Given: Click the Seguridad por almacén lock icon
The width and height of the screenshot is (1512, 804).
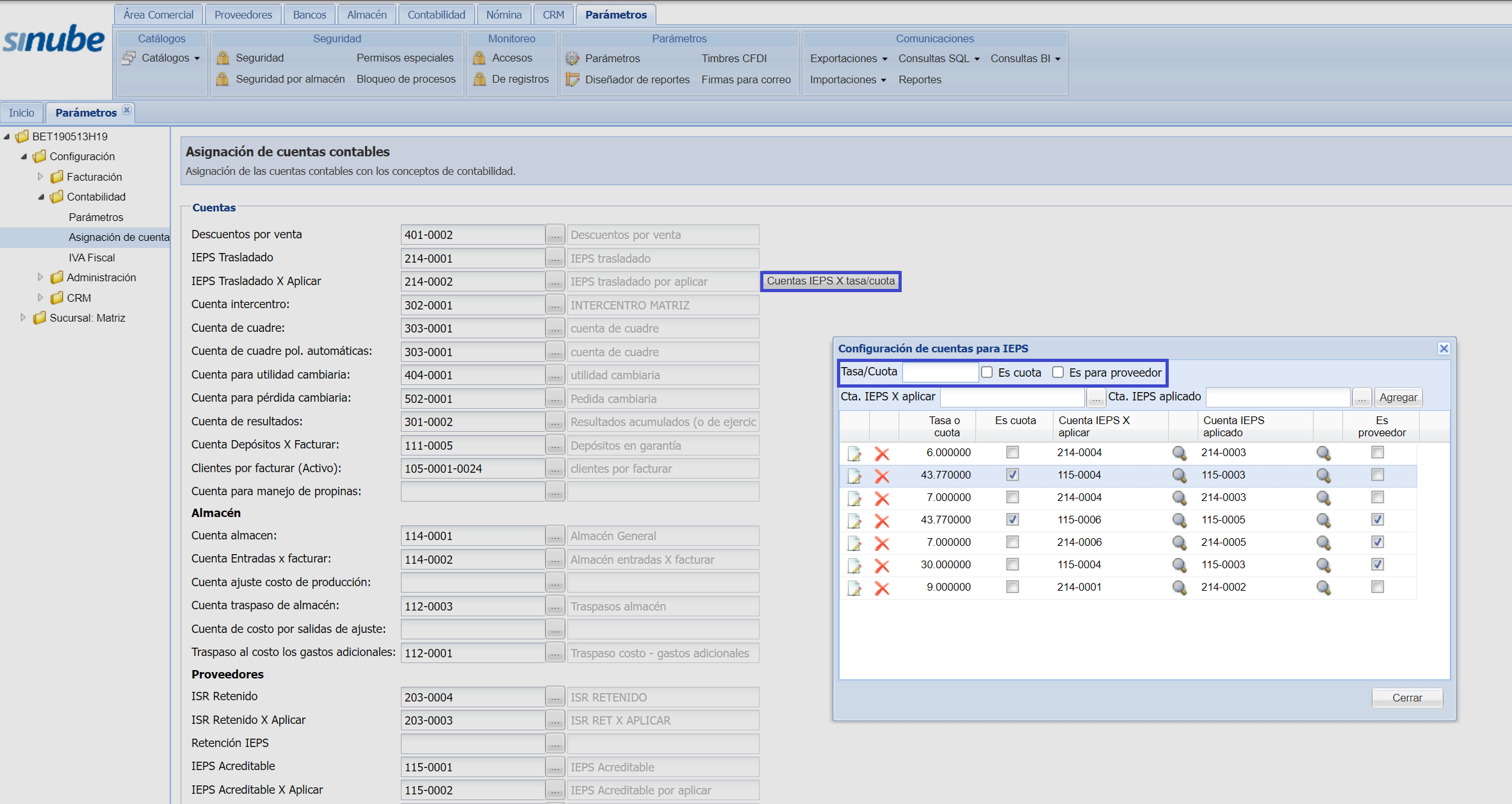Looking at the screenshot, I should (222, 79).
